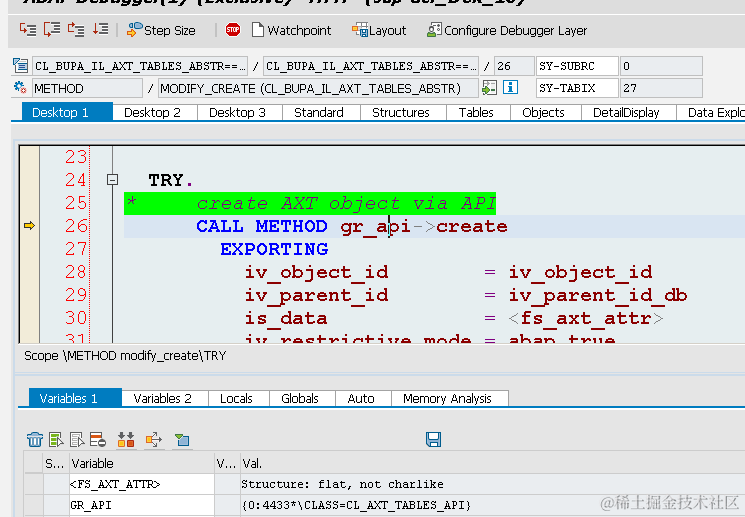Screen dimensions: 745x517
Task: Click the trash can delete variables icon
Action: click(35, 440)
